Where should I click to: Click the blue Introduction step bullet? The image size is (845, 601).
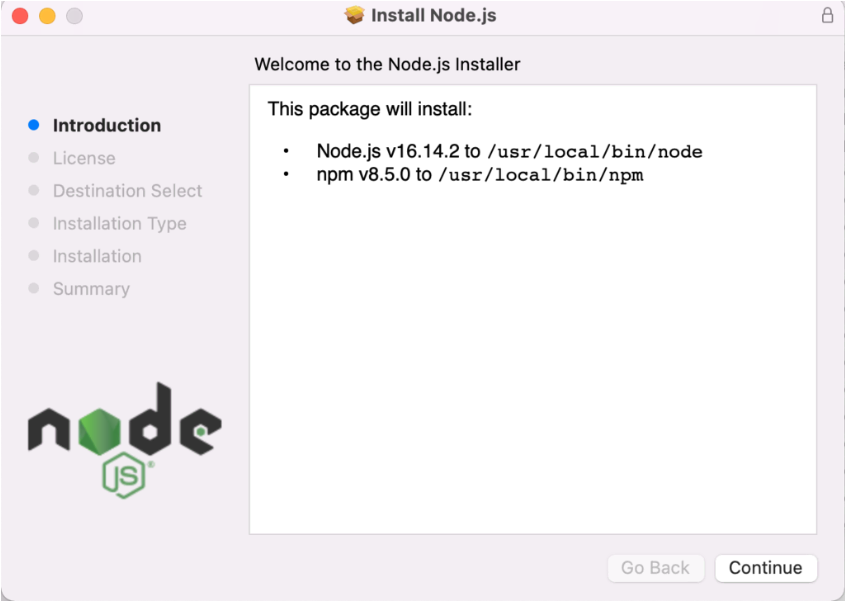point(36,124)
